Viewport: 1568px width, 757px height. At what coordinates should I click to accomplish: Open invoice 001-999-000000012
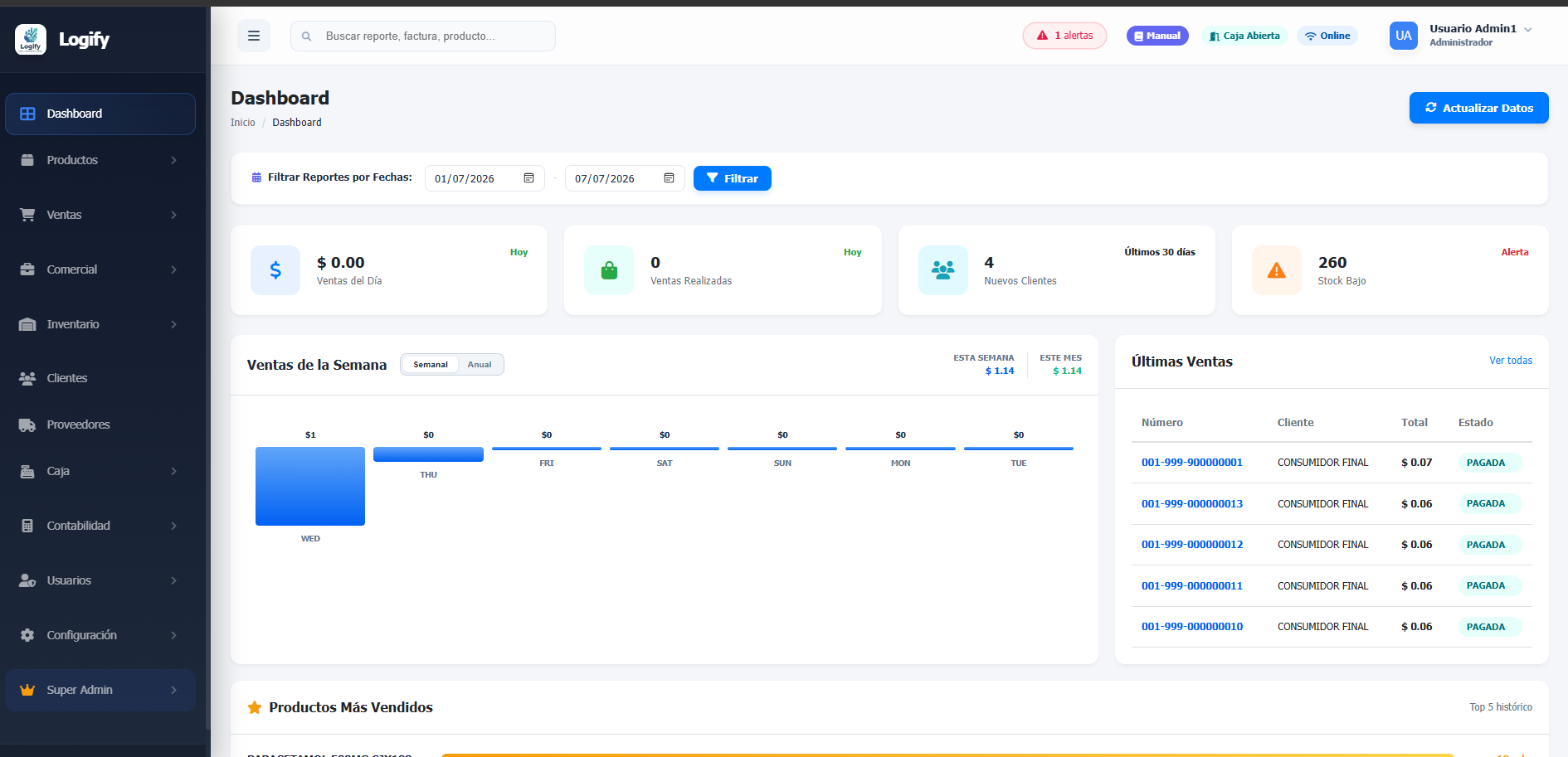coord(1192,545)
